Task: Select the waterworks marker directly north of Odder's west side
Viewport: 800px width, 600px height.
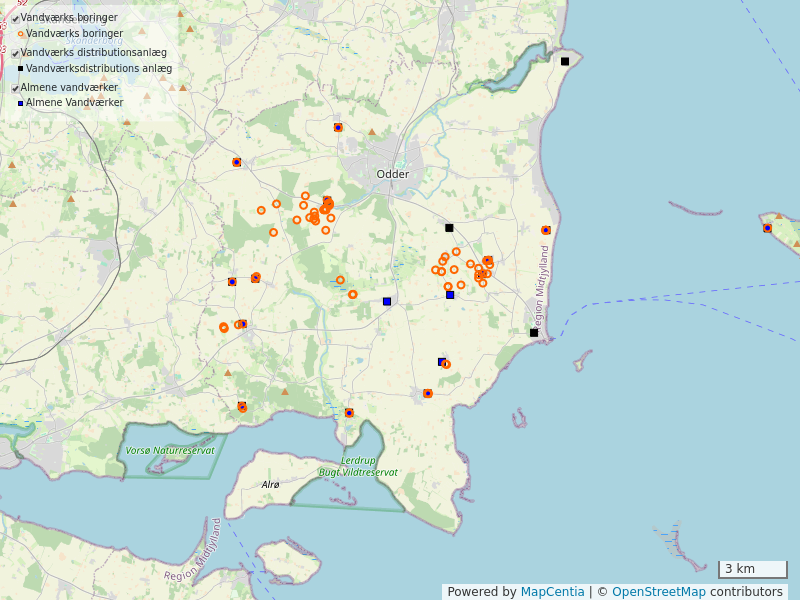Action: (x=338, y=127)
